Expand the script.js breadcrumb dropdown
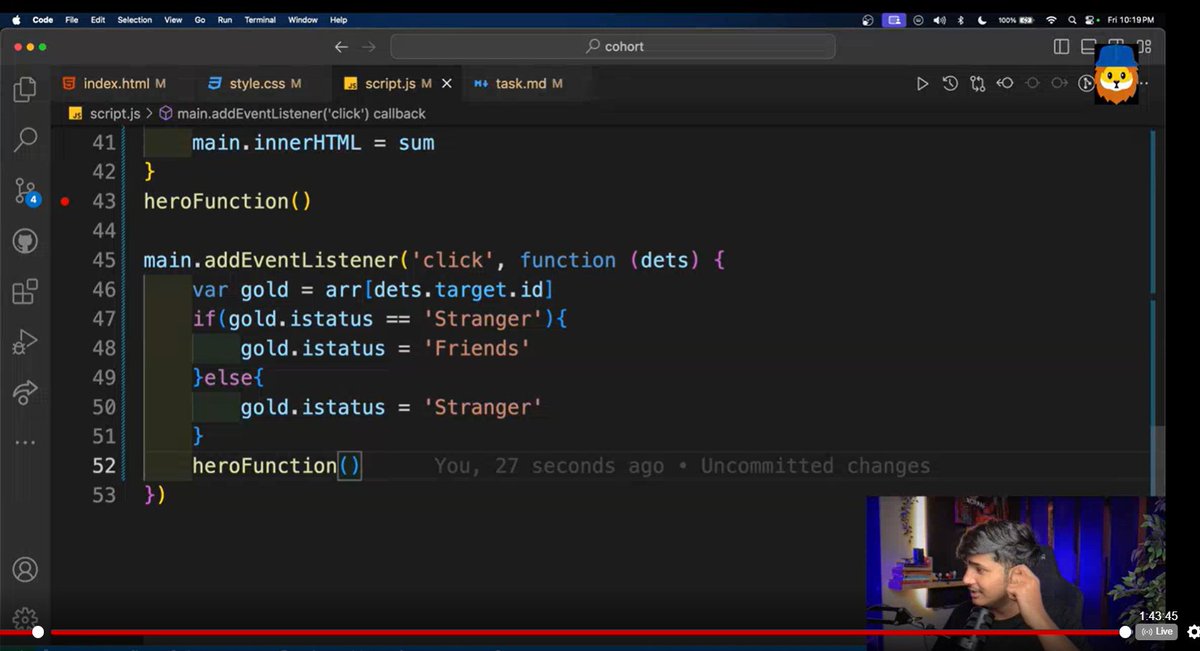Viewport: 1200px width, 651px height. click(112, 113)
